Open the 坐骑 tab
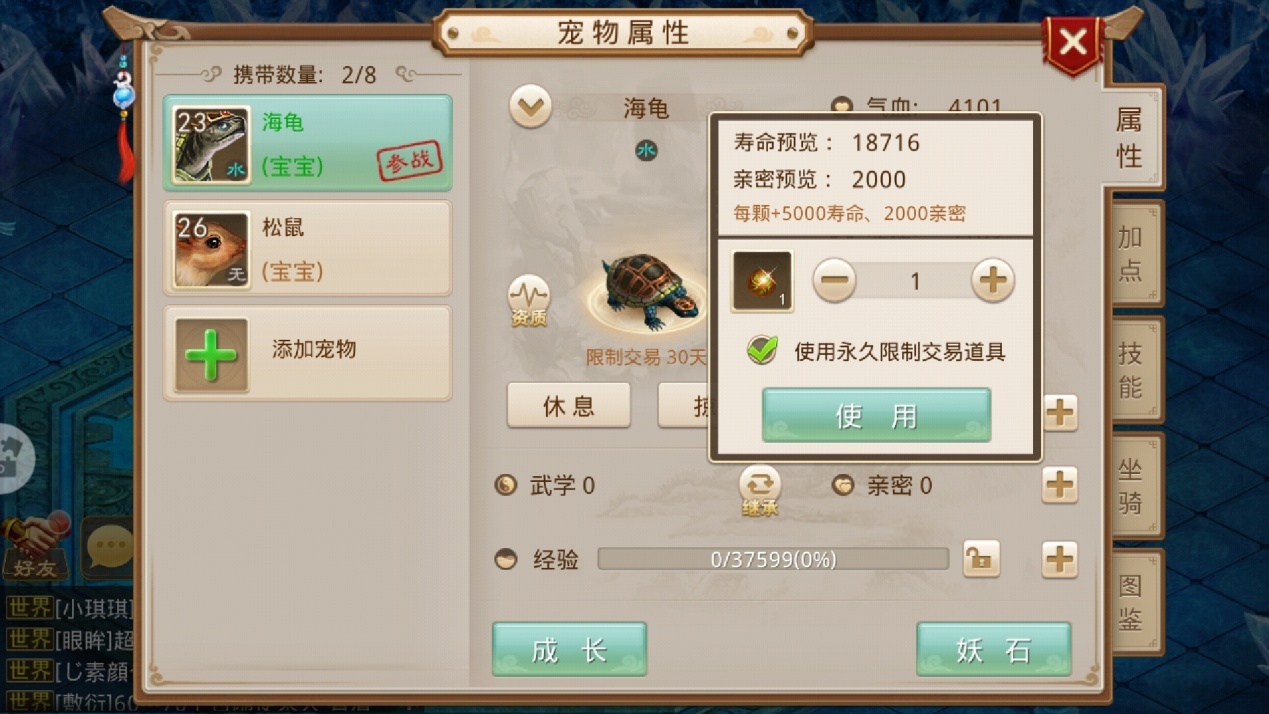 tap(1131, 485)
